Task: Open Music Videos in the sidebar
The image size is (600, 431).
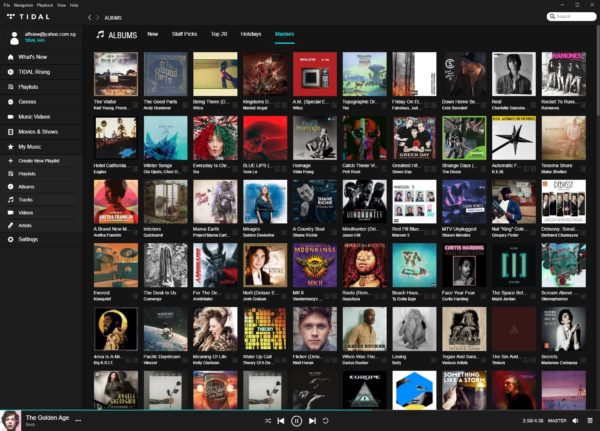Action: click(x=34, y=117)
